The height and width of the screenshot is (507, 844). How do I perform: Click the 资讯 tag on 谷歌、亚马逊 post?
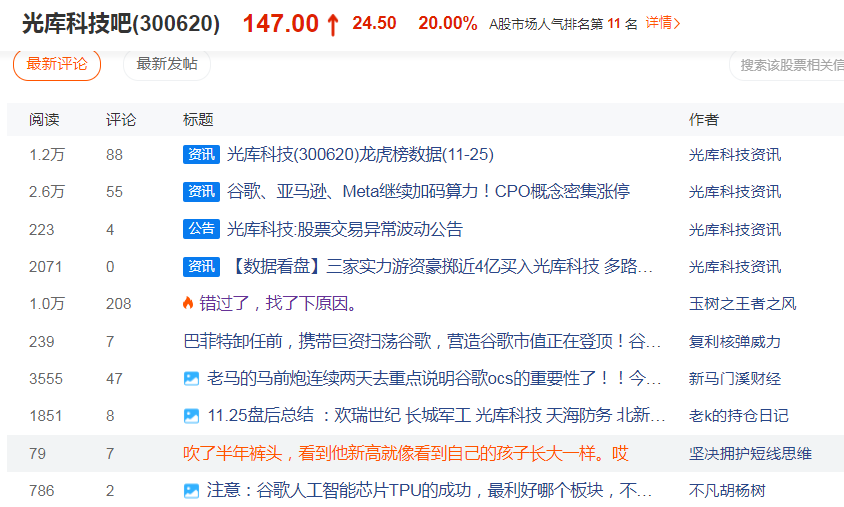tap(201, 192)
